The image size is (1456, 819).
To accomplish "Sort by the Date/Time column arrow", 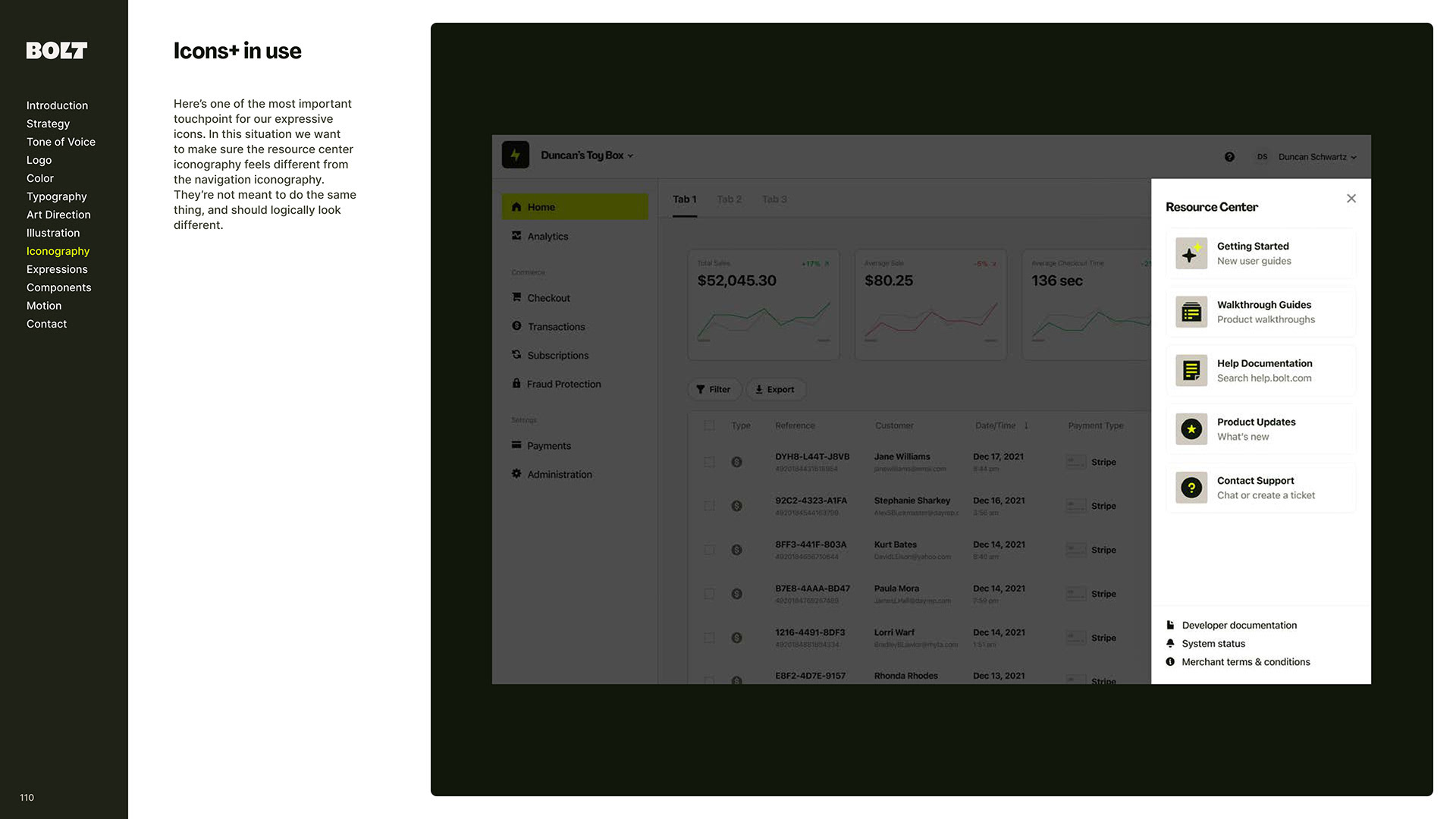I will tap(1026, 425).
